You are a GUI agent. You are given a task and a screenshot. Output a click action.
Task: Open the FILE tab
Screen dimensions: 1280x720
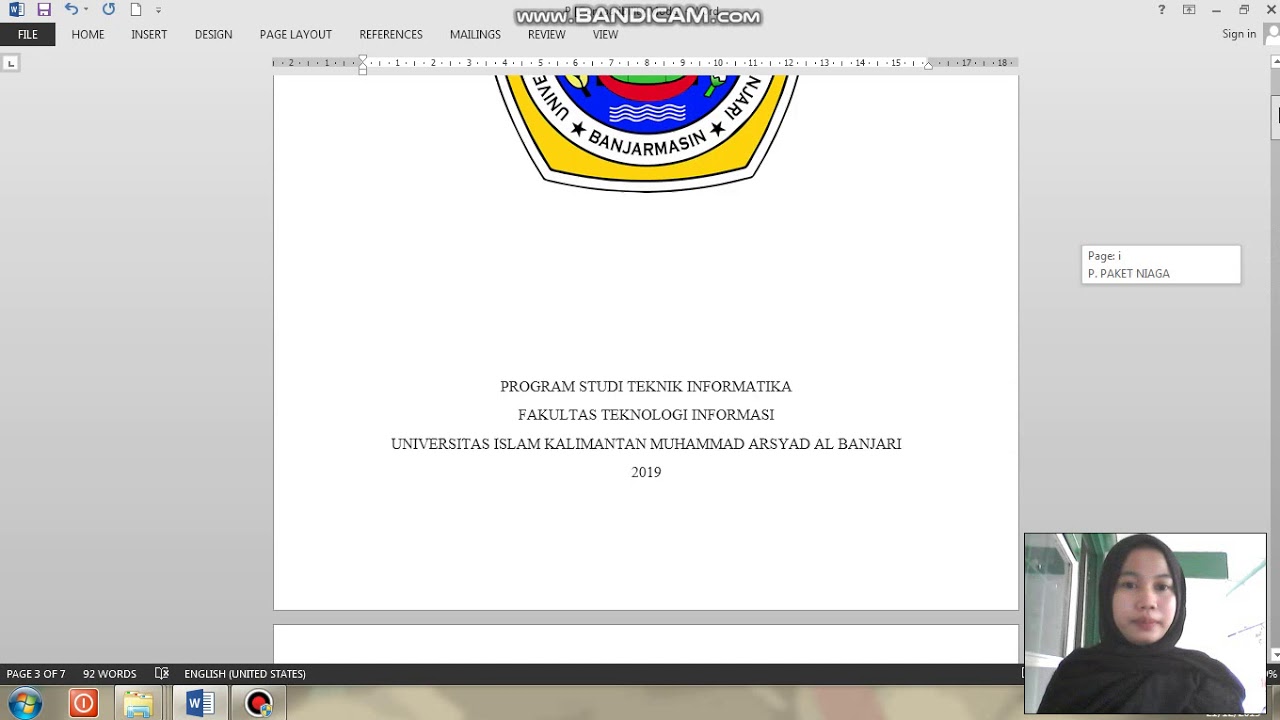coord(27,34)
